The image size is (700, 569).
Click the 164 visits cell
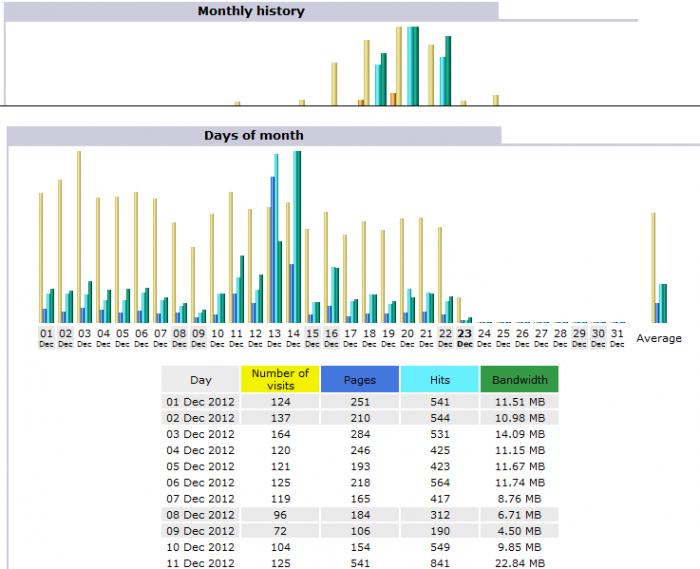click(x=280, y=434)
